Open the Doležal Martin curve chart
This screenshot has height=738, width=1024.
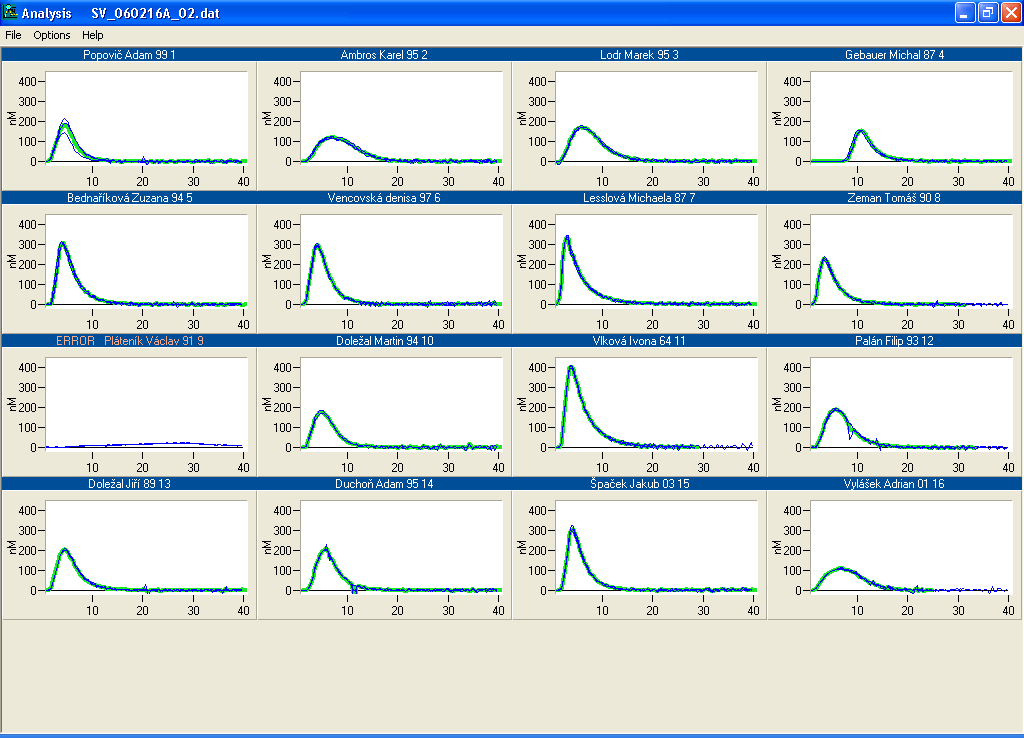[402, 402]
